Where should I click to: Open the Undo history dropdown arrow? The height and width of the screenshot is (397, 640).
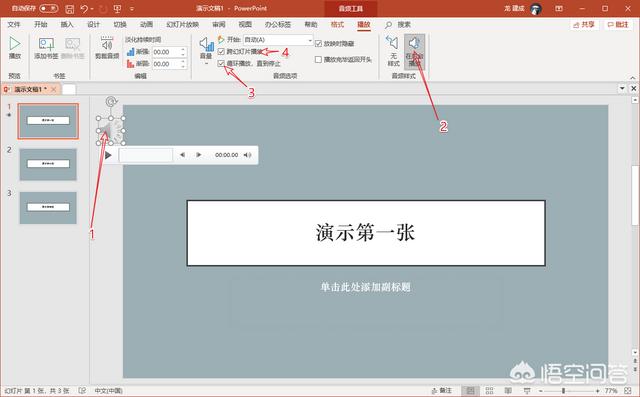pyautogui.click(x=92, y=9)
